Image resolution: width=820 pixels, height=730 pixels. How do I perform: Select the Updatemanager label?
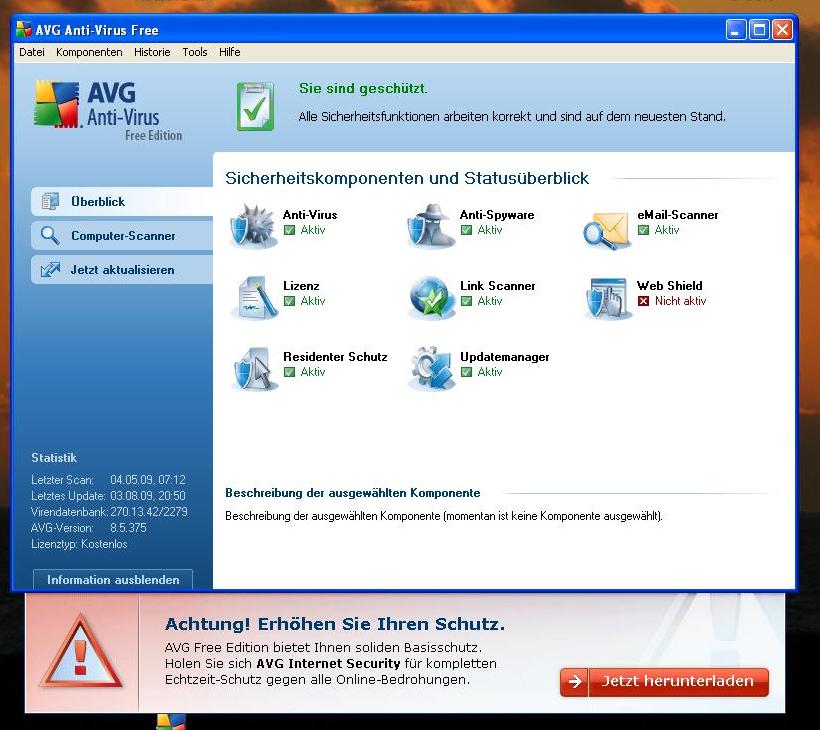tap(505, 357)
